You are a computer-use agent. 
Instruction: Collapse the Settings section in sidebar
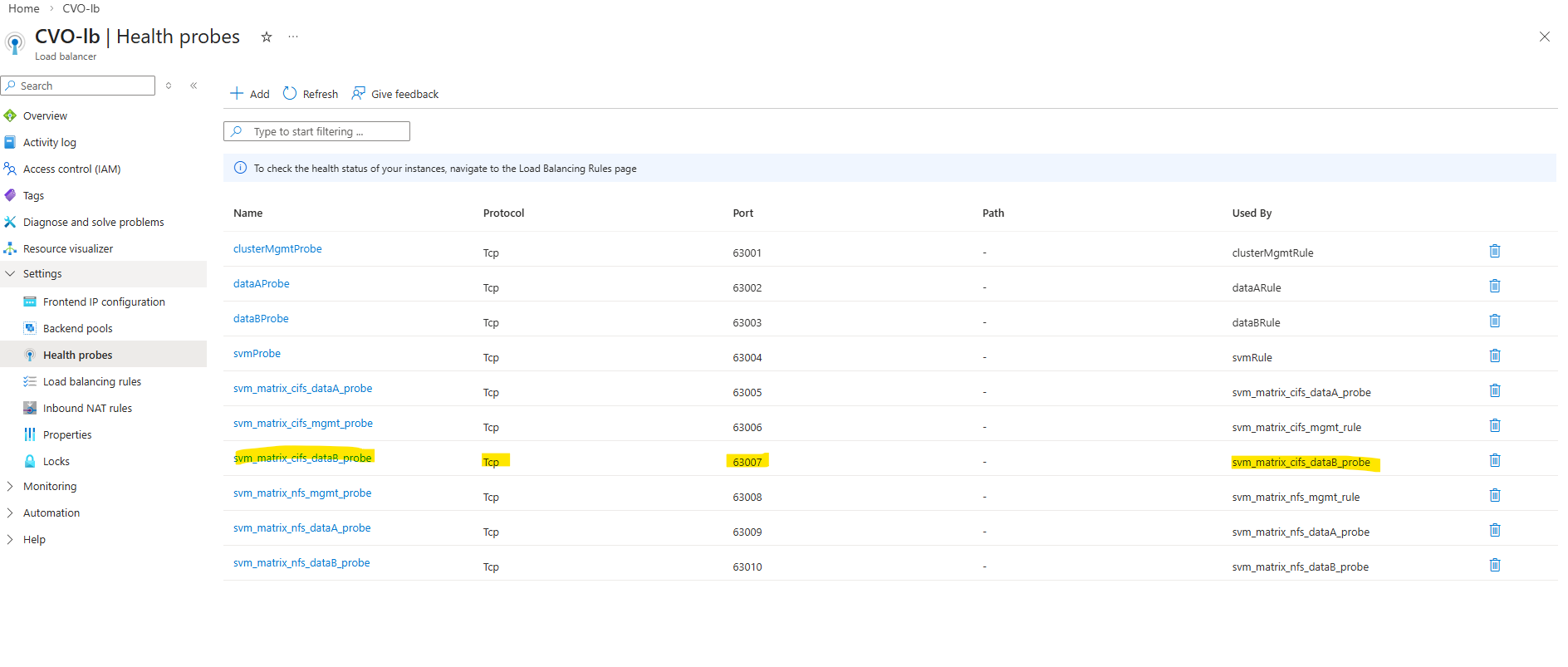pyautogui.click(x=42, y=274)
